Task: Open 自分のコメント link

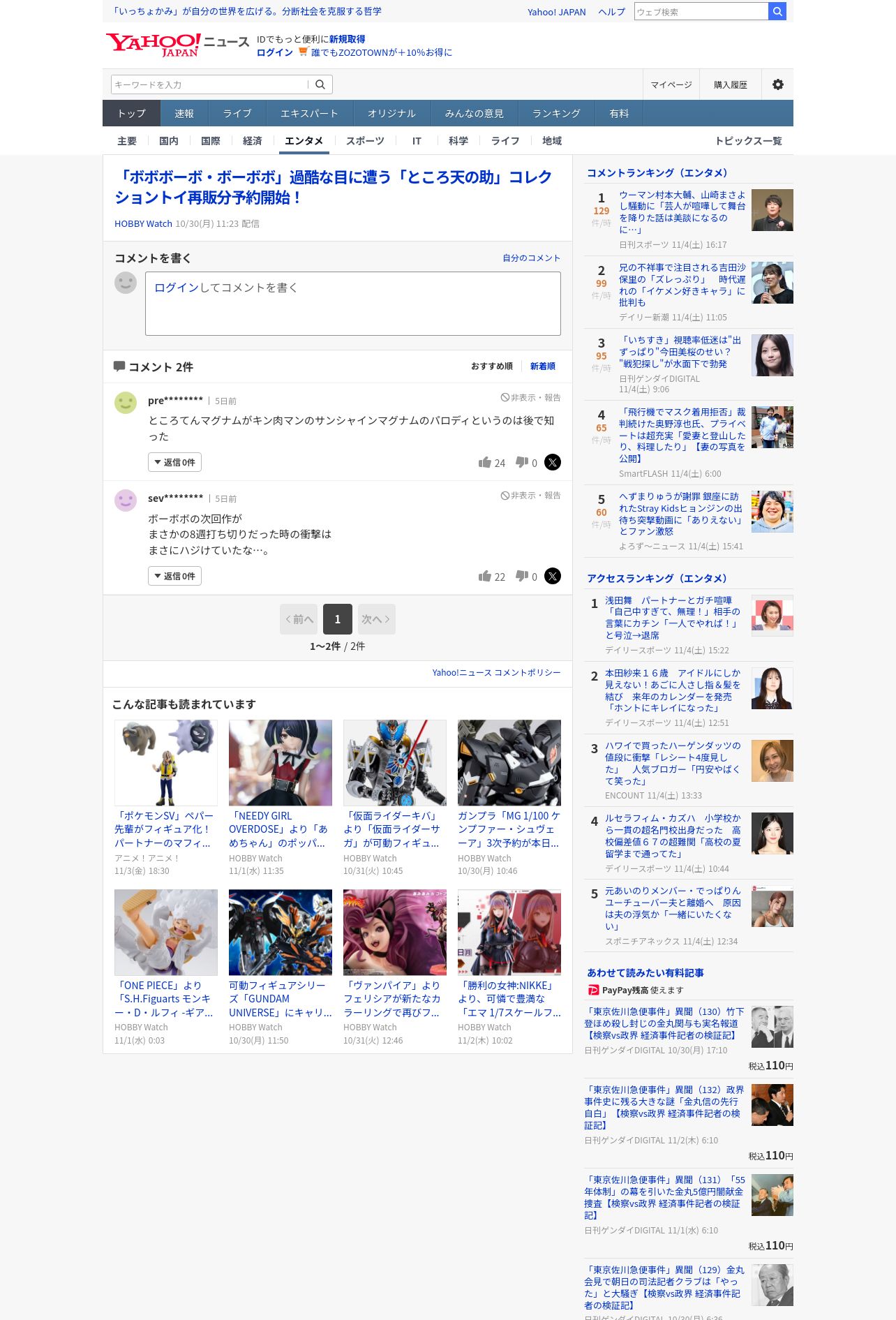Action: coord(532,258)
